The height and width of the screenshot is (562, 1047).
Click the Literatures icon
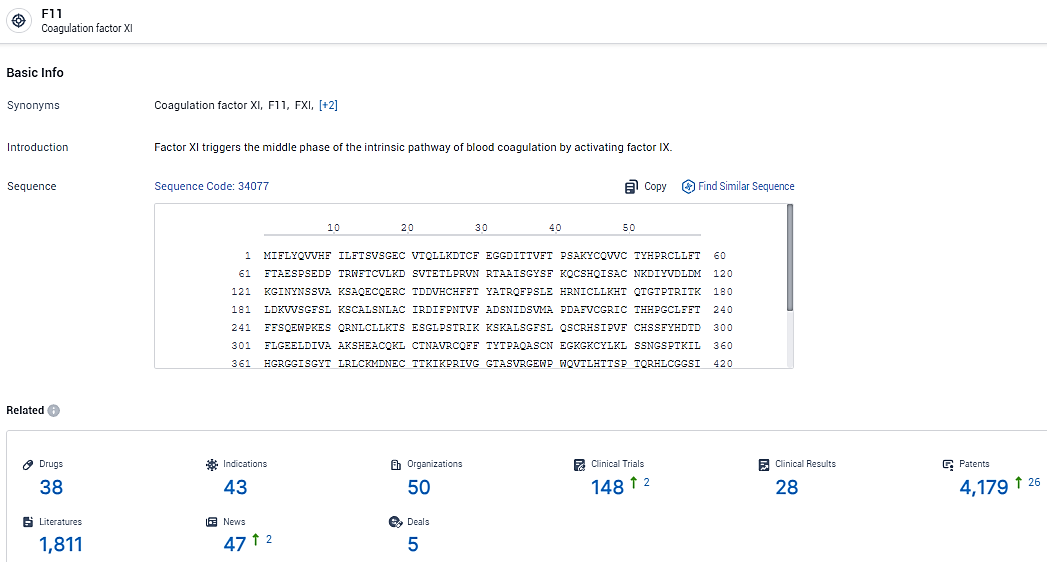(28, 522)
